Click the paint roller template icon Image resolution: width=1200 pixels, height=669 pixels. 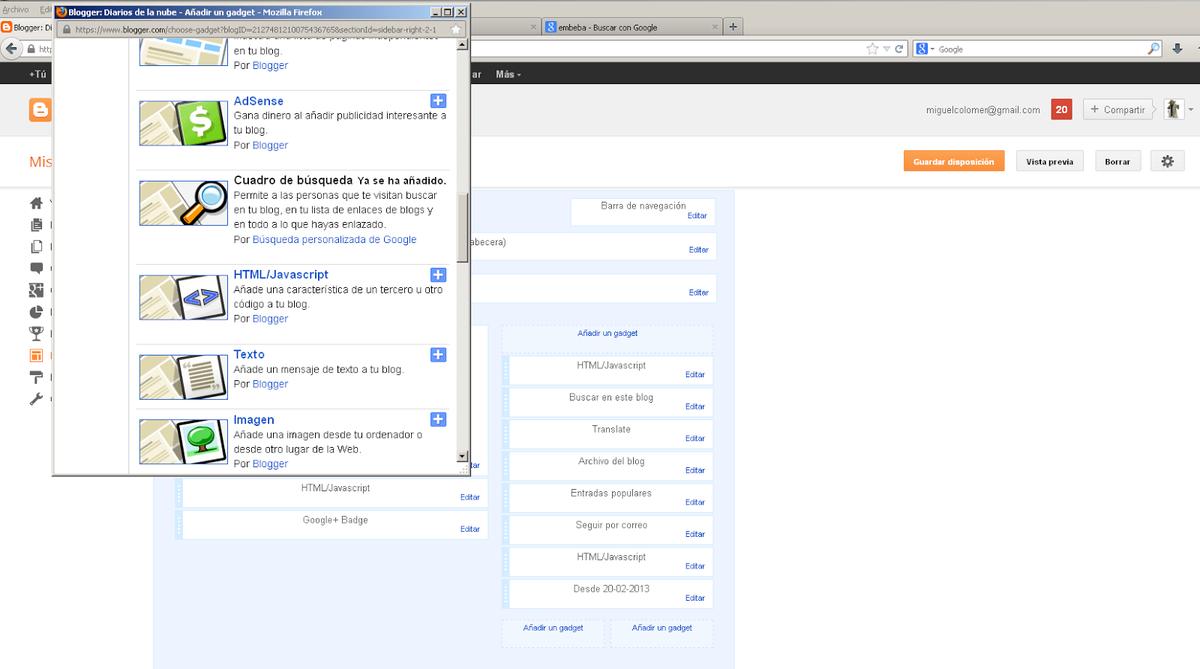click(x=37, y=377)
